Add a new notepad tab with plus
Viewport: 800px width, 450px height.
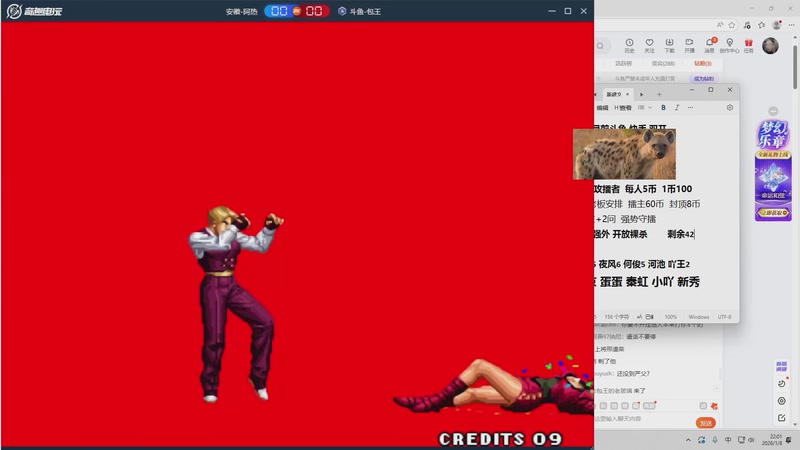[659, 94]
